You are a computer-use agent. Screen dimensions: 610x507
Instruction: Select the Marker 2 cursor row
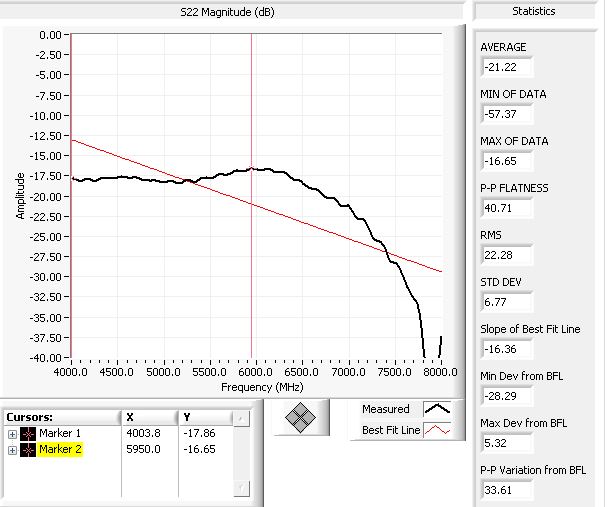pyautogui.click(x=117, y=449)
